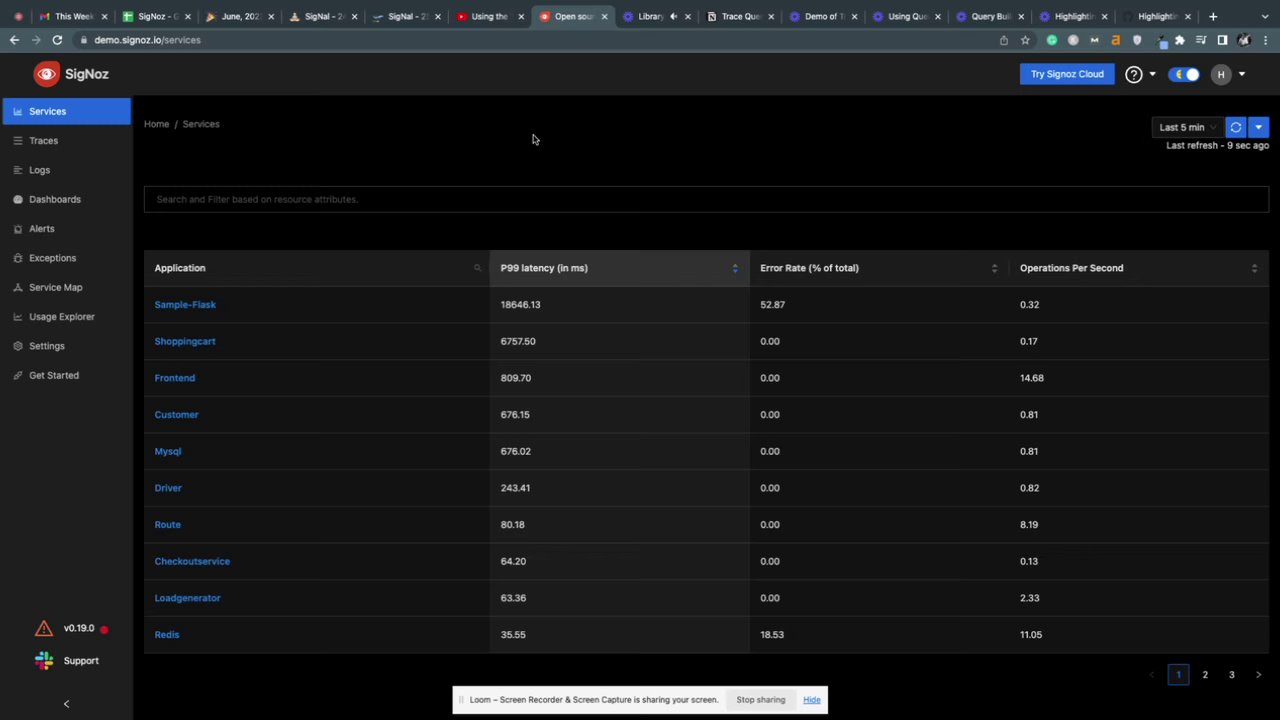Sort by P99 latency column arrows
Image resolution: width=1280 pixels, height=720 pixels.
pyautogui.click(x=735, y=268)
